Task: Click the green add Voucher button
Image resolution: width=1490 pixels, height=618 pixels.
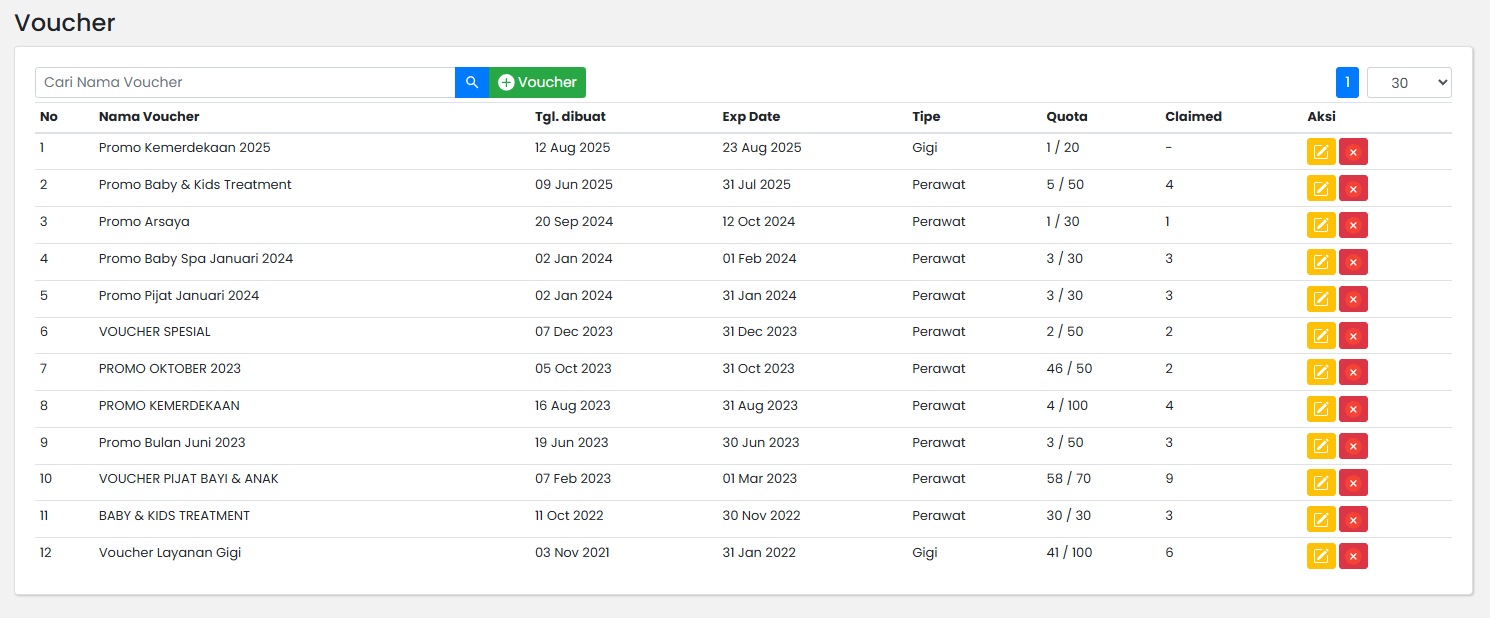Action: 537,82
